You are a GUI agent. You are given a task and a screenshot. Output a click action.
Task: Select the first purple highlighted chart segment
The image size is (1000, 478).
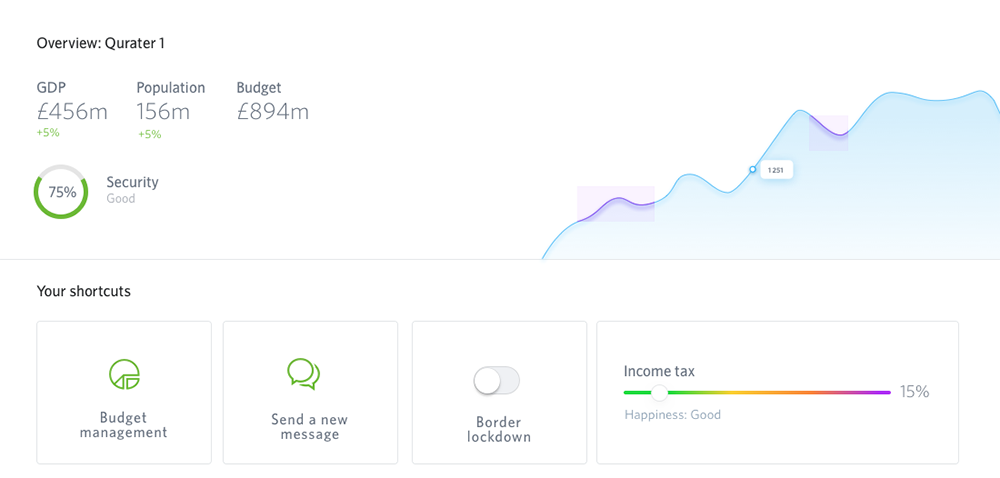615,204
